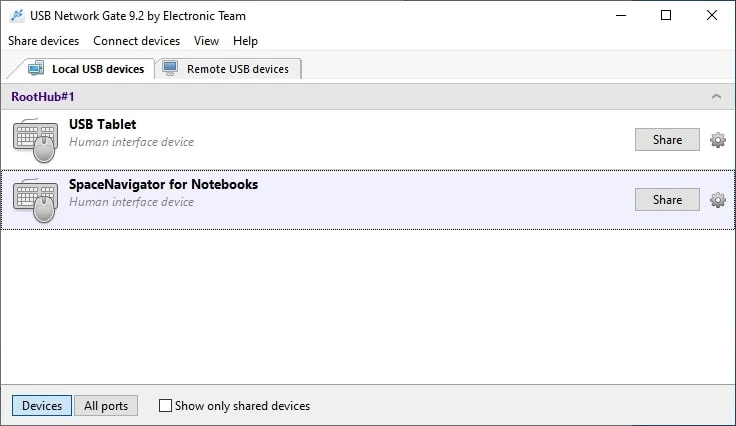
Task: Open the Help menu
Action: 245,41
